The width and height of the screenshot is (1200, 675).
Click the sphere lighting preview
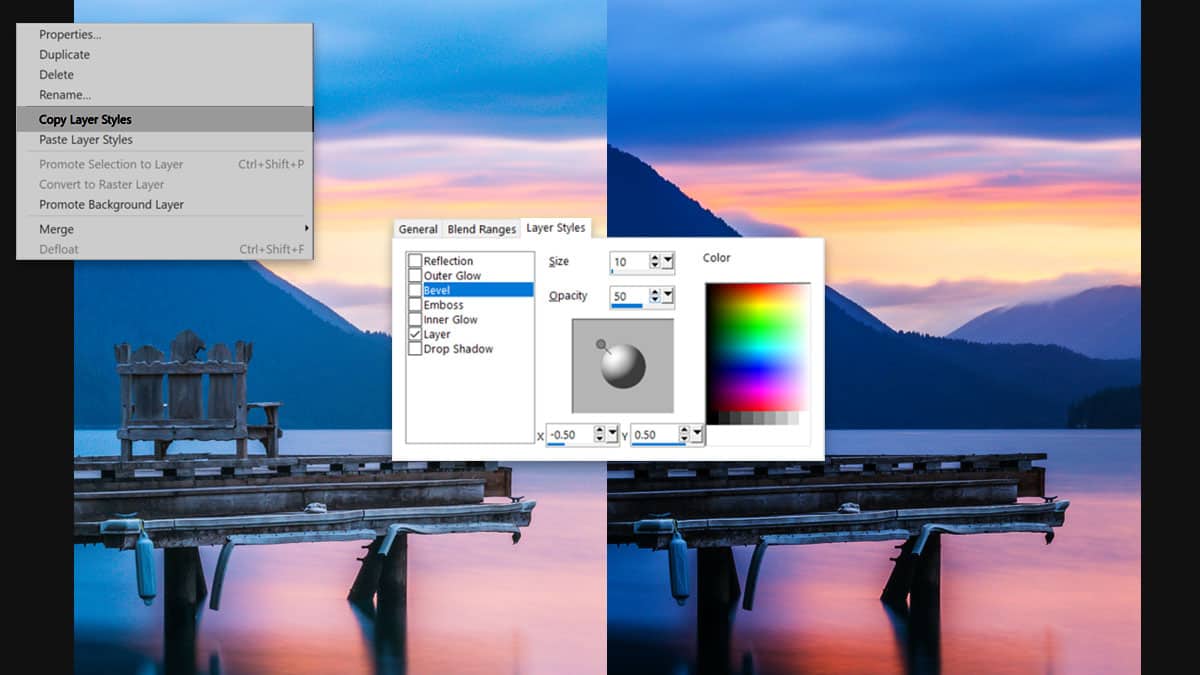tap(622, 366)
